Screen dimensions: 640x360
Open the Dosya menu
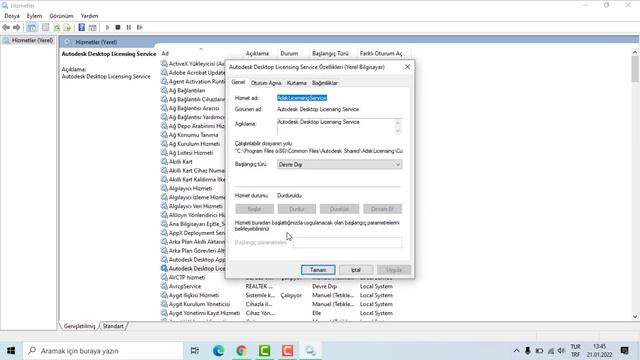coord(12,16)
